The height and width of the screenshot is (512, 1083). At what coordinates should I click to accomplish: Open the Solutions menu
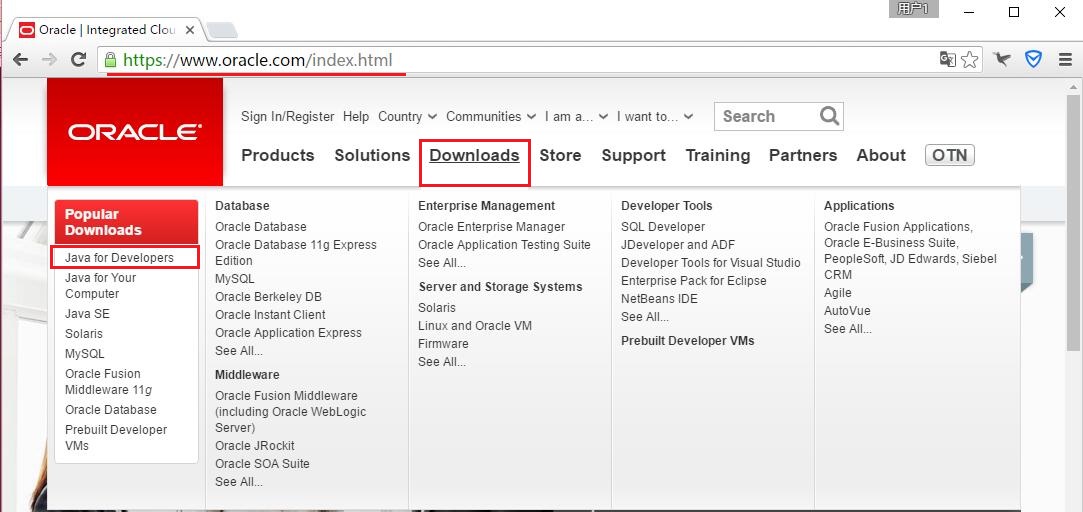click(x=372, y=155)
